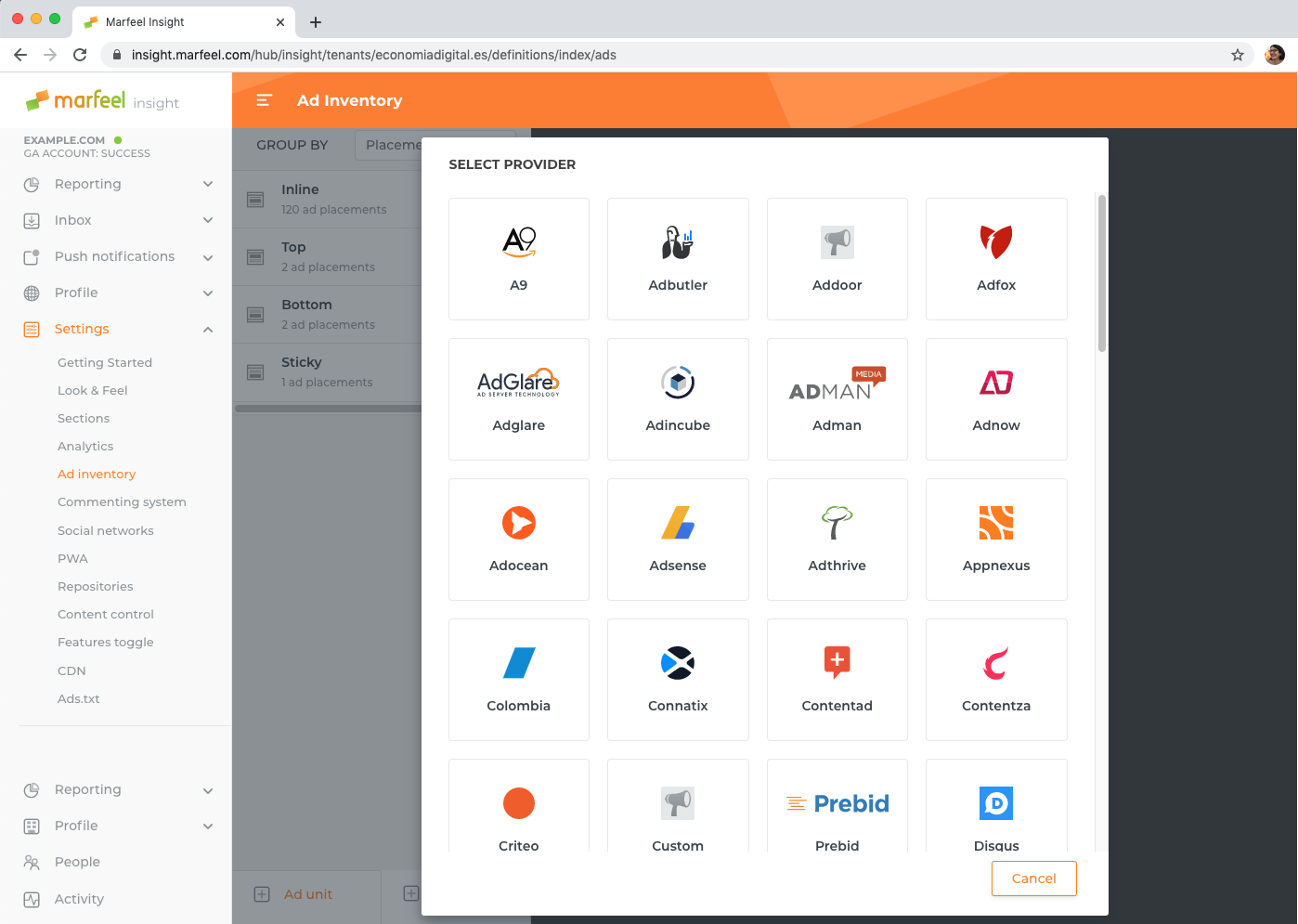This screenshot has width=1298, height=924.
Task: Expand Push notifications menu
Action: pos(119,256)
